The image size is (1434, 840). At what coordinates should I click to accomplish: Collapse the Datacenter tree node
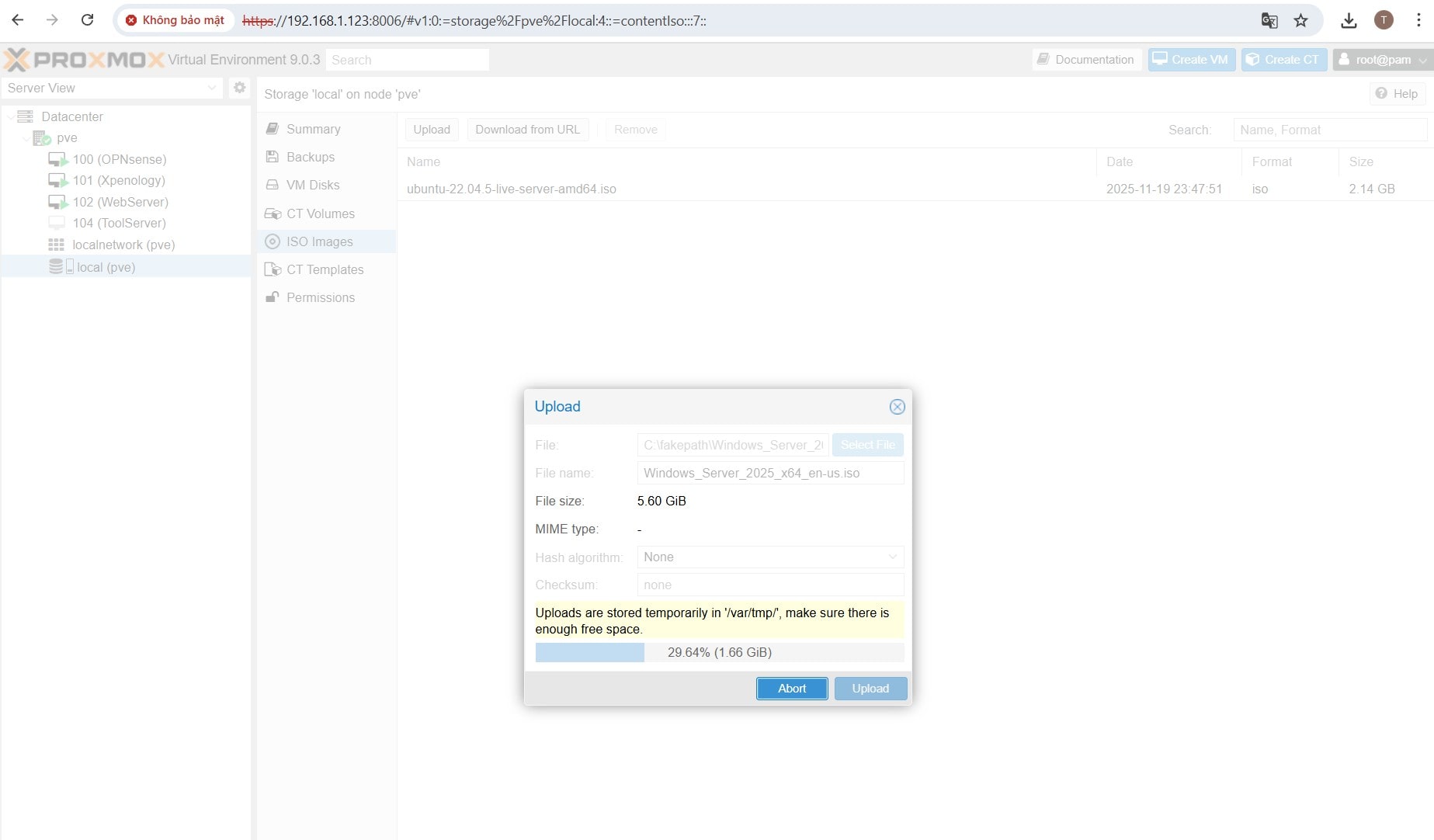[x=11, y=116]
